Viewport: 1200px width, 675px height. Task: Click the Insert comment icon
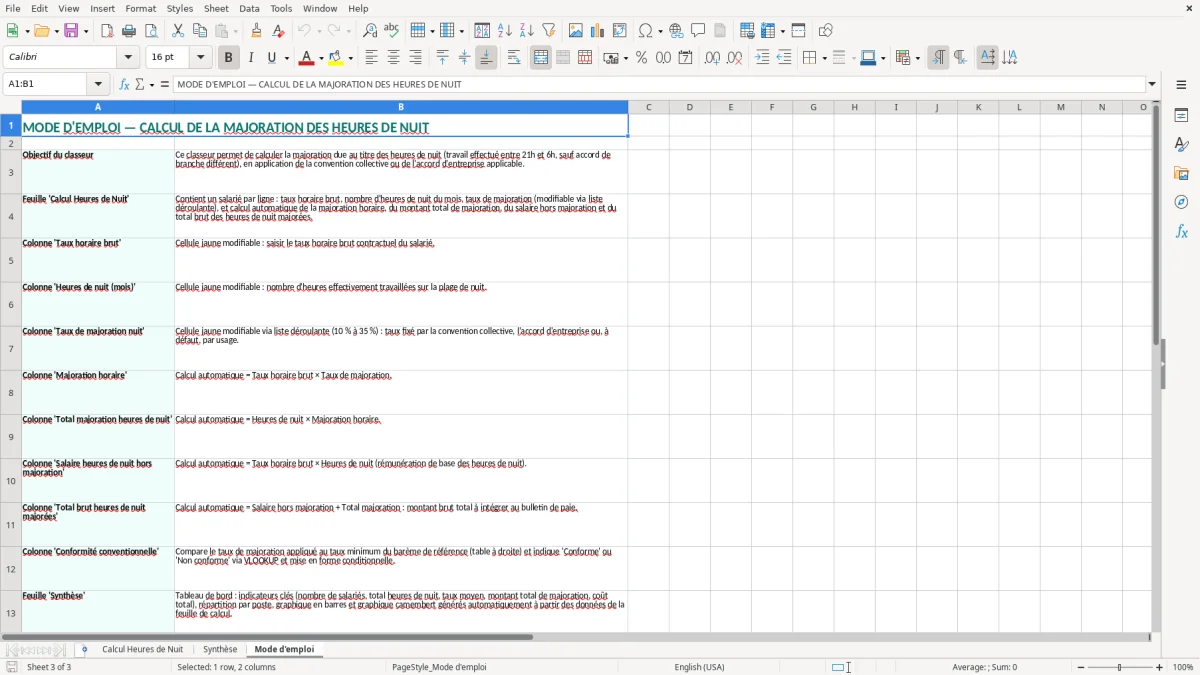point(698,31)
